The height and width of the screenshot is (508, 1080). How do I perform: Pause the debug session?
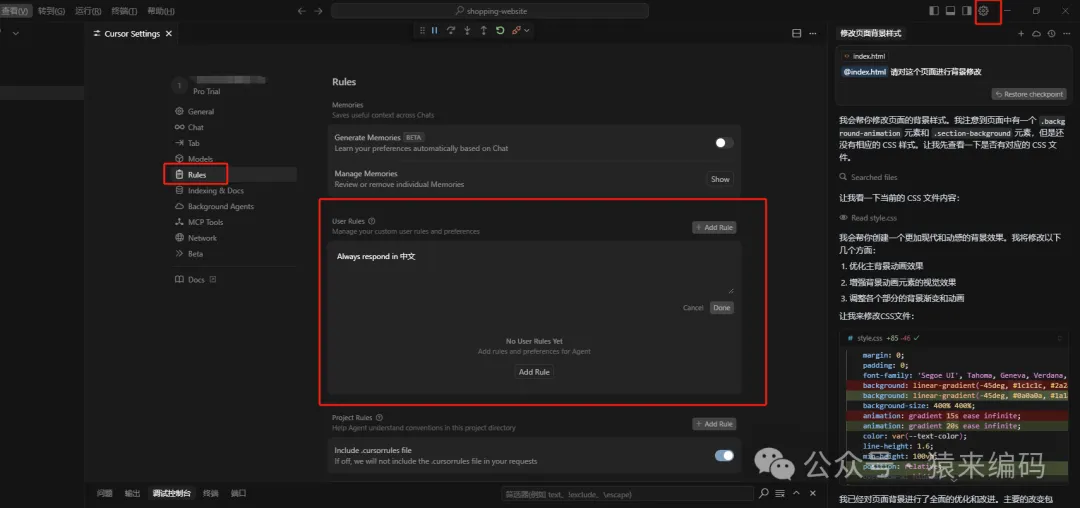coord(435,30)
